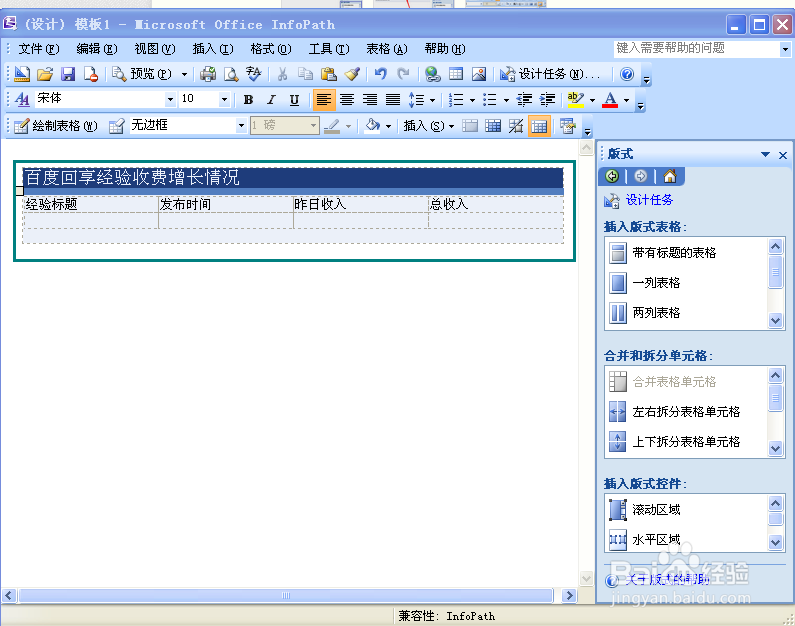The width and height of the screenshot is (795, 626).
Task: Click the Insert Table icon
Action: pos(456,75)
